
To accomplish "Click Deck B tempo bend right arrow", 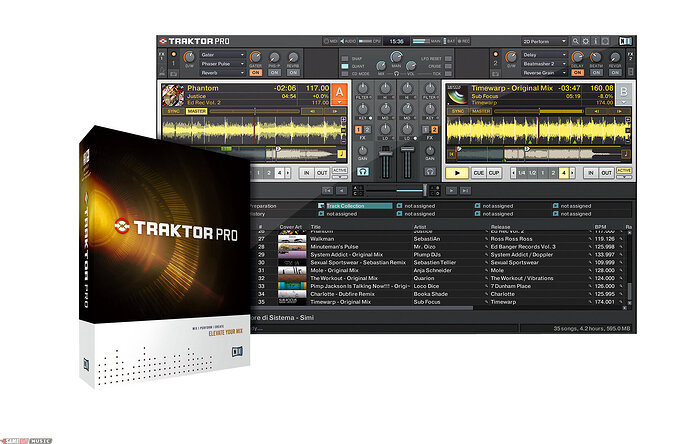I will (620, 111).
